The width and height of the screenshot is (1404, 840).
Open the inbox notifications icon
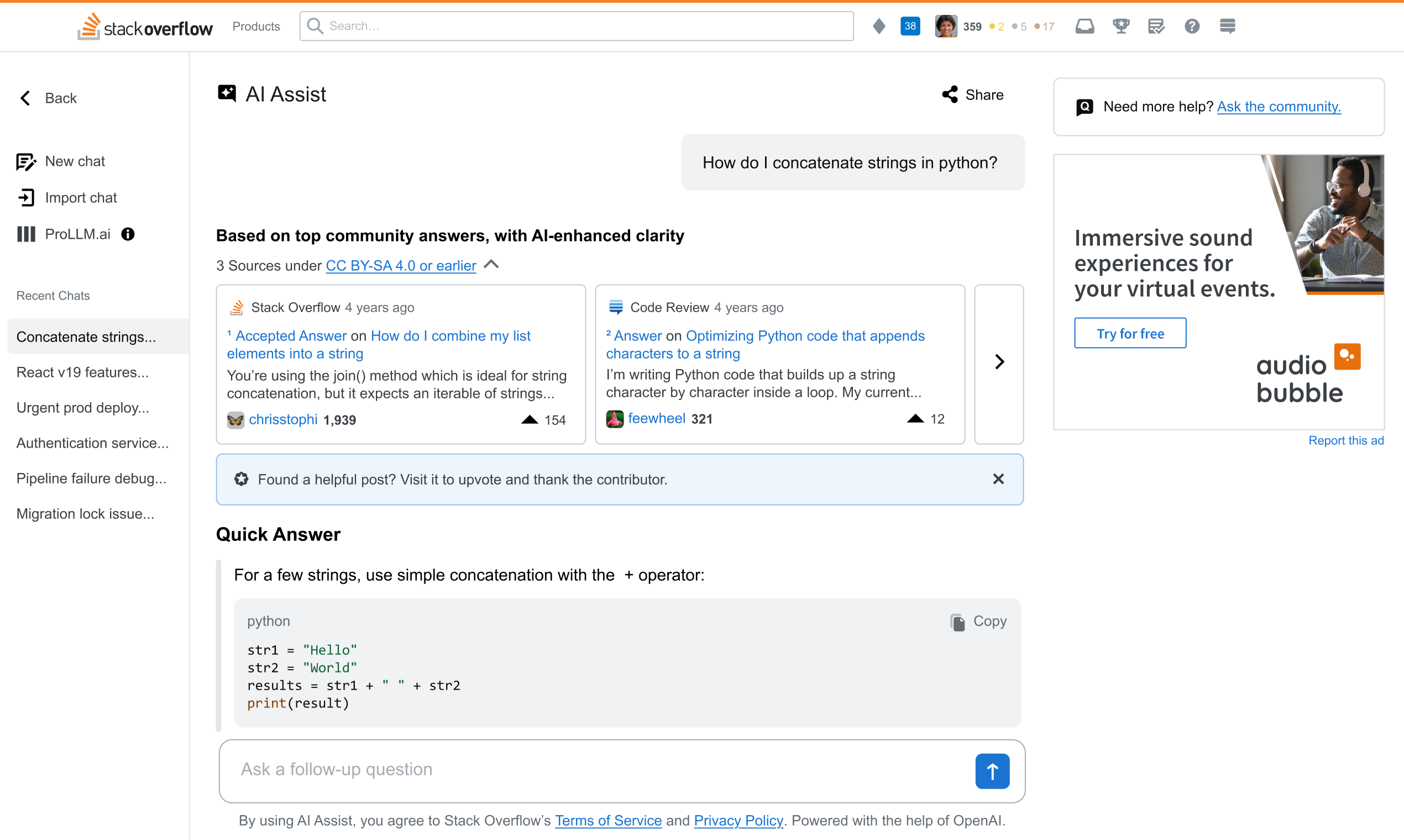(1085, 26)
